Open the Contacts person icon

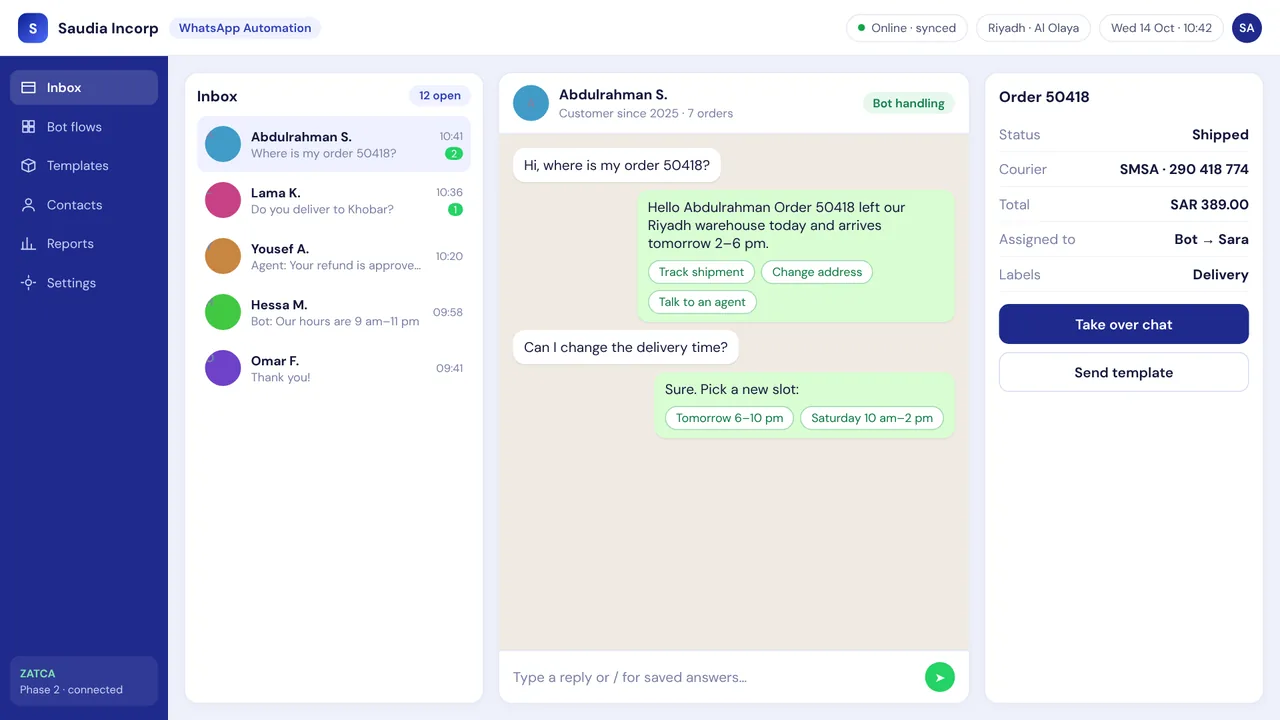(x=28, y=205)
